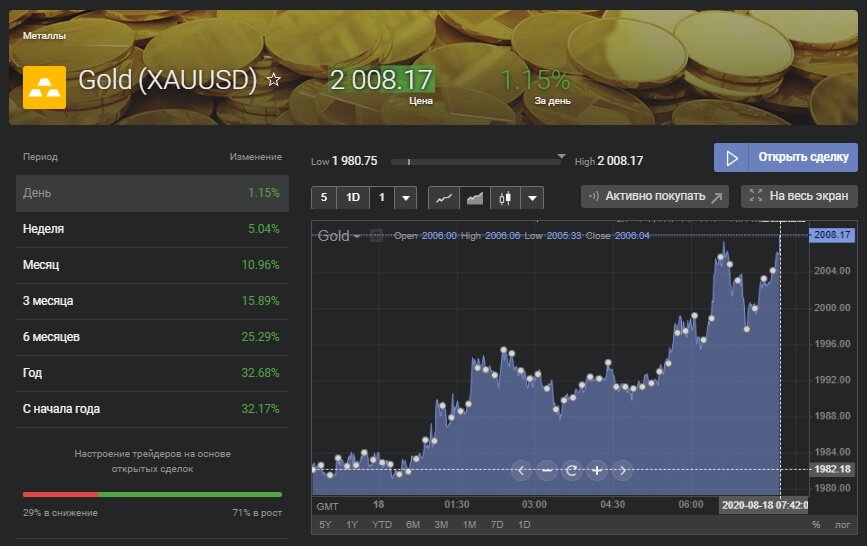The image size is (867, 546).
Task: Zoom in the chart with plus
Action: point(597,470)
